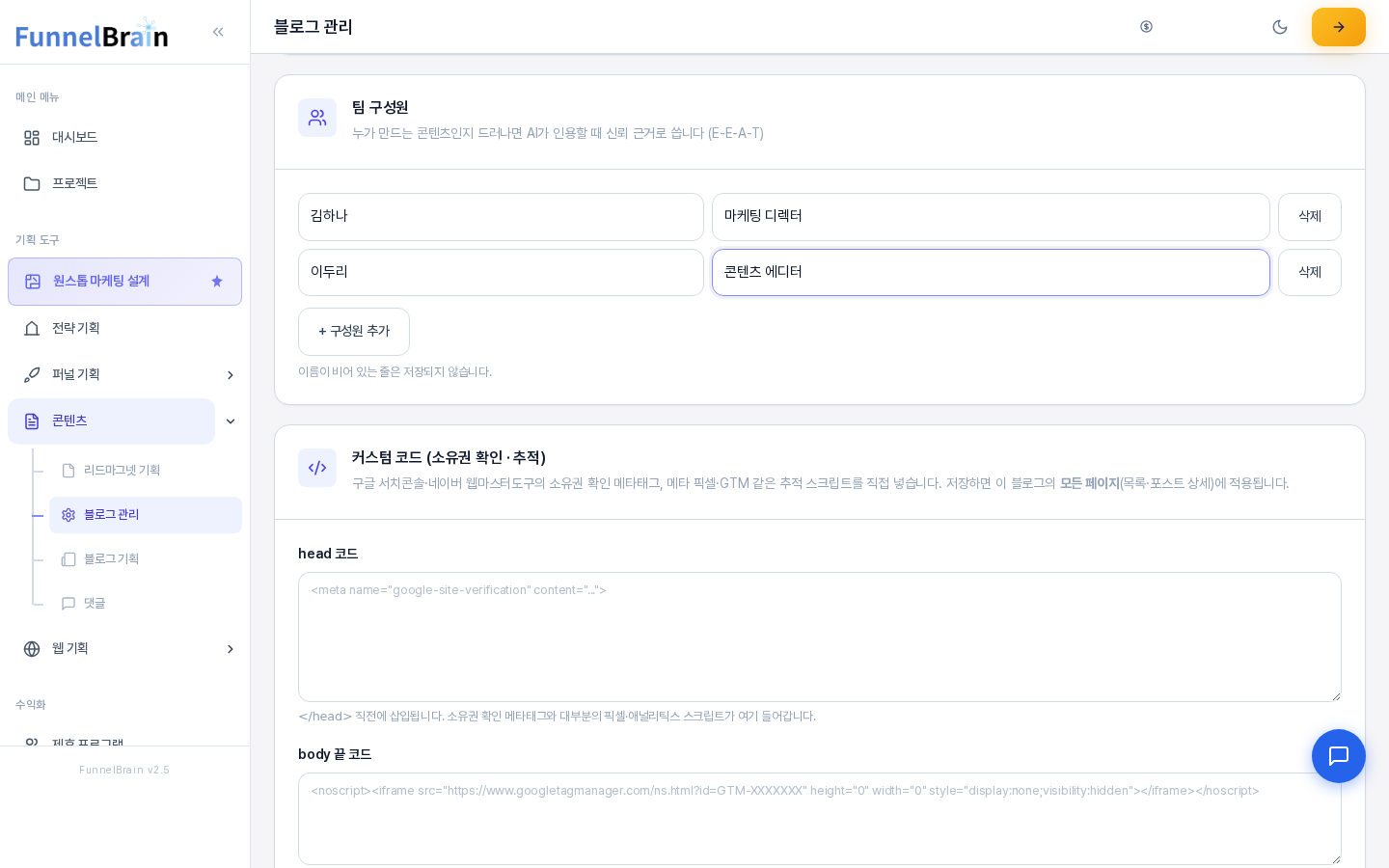Edit the 김하나 name field

pos(501,217)
